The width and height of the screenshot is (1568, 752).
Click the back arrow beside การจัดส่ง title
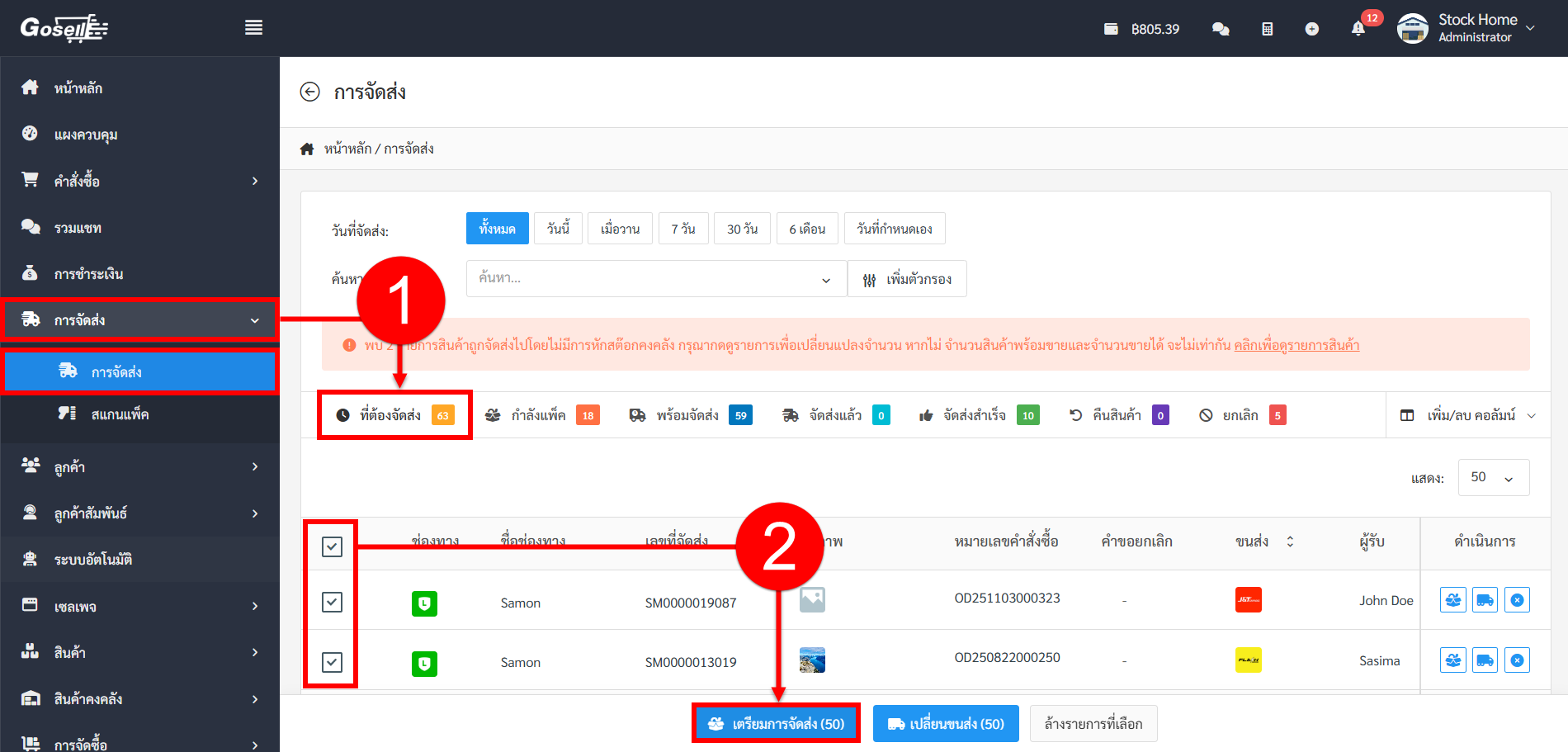tap(309, 92)
